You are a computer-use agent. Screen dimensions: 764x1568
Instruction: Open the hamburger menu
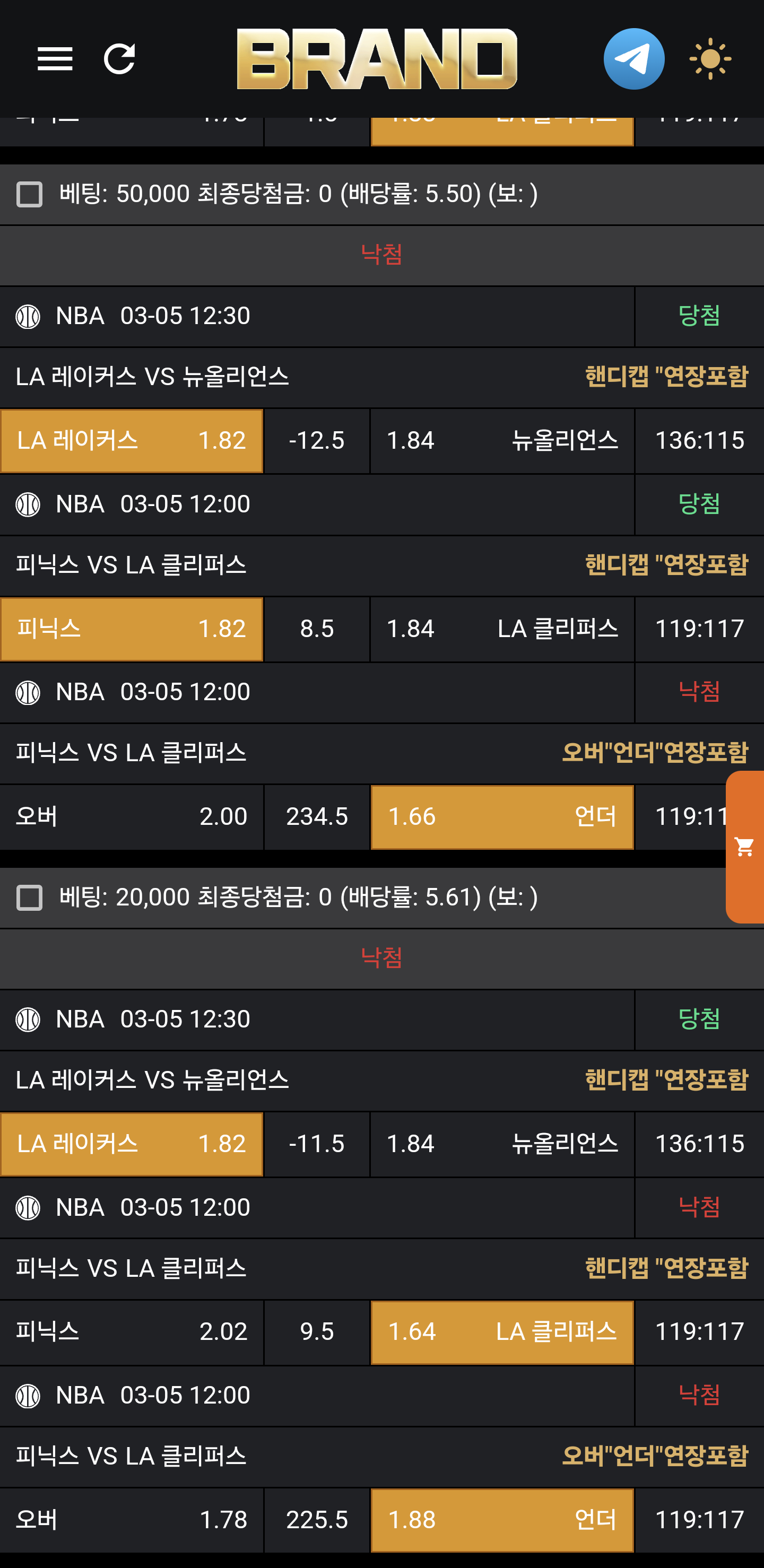tap(55, 59)
